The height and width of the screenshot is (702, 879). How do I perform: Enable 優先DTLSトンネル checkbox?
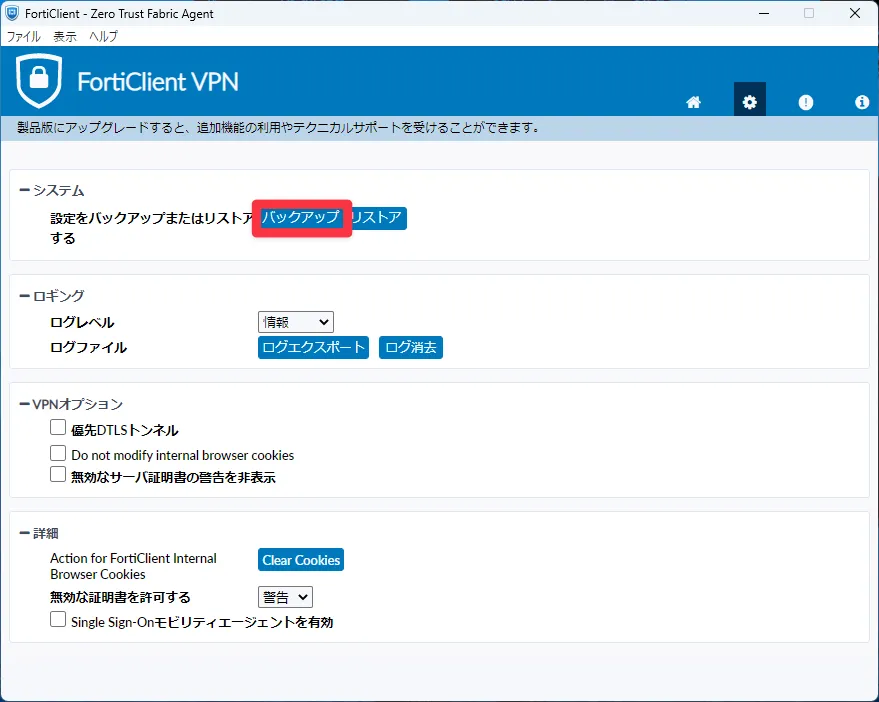[x=58, y=428]
